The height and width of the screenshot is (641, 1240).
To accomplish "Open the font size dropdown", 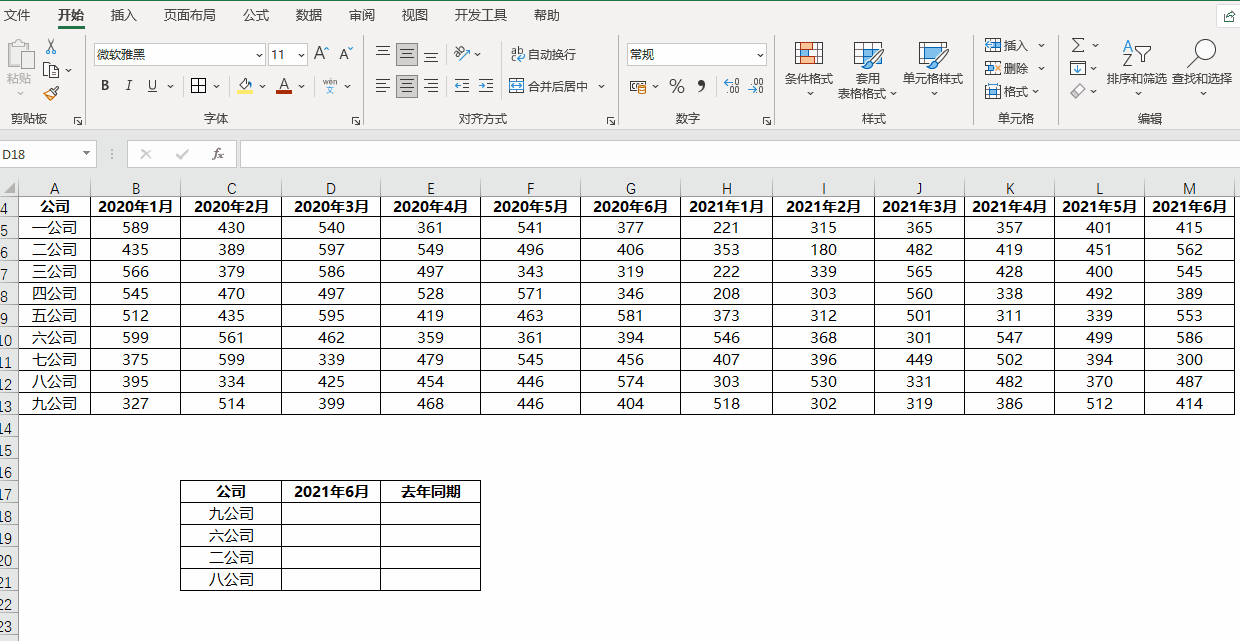I will click(x=302, y=55).
